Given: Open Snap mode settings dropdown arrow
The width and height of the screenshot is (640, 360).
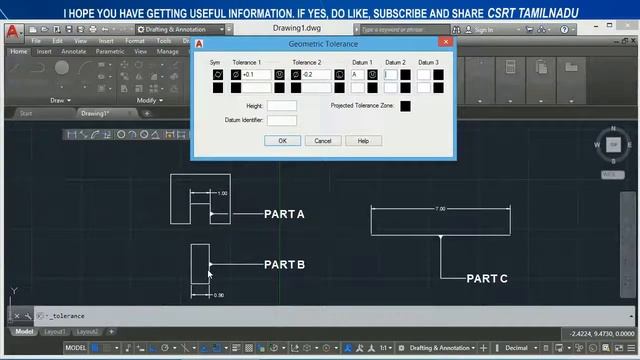Looking at the screenshot, I should pos(117,348).
